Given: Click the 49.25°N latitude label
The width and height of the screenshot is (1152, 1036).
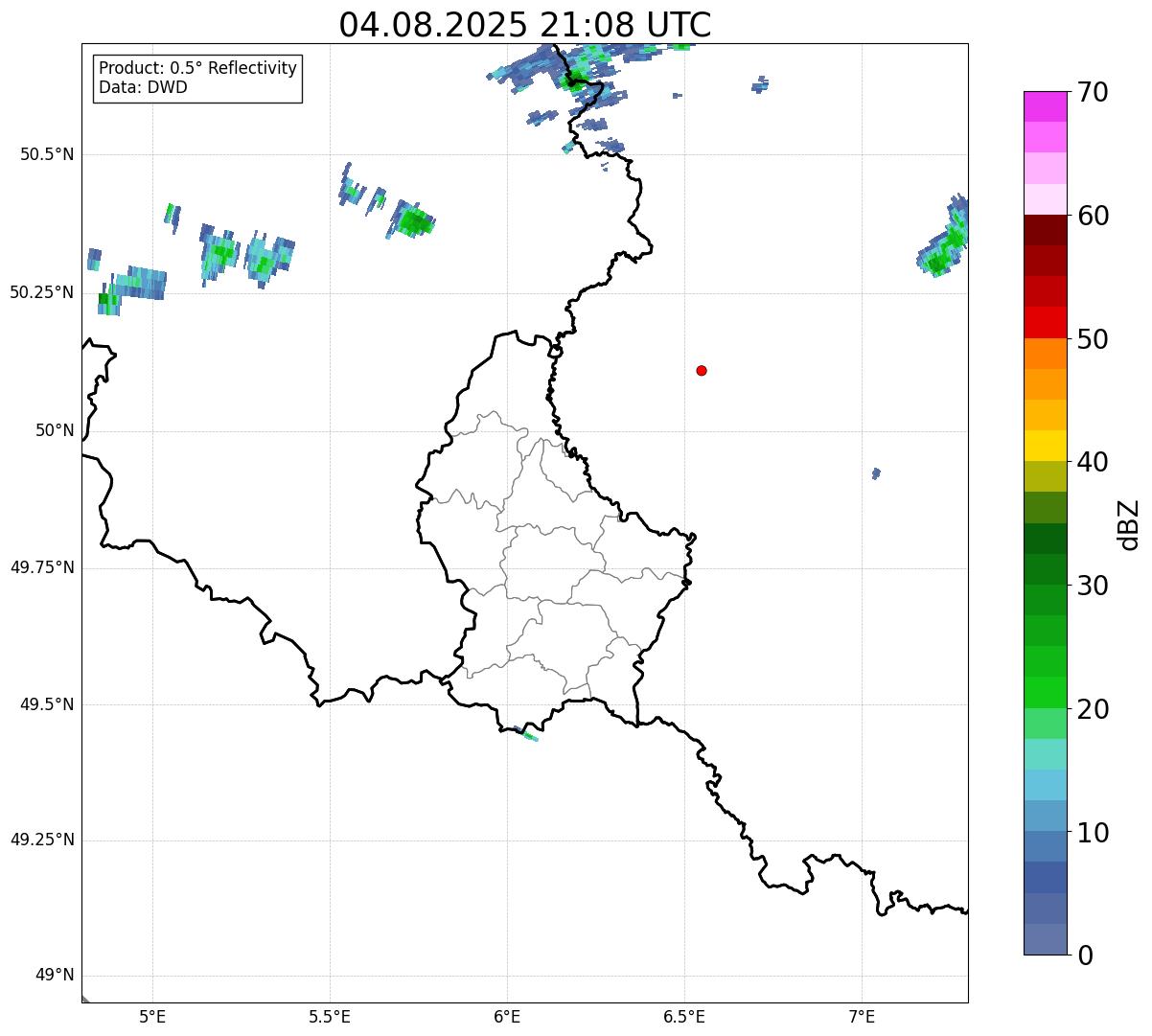Looking at the screenshot, I should click(x=42, y=840).
